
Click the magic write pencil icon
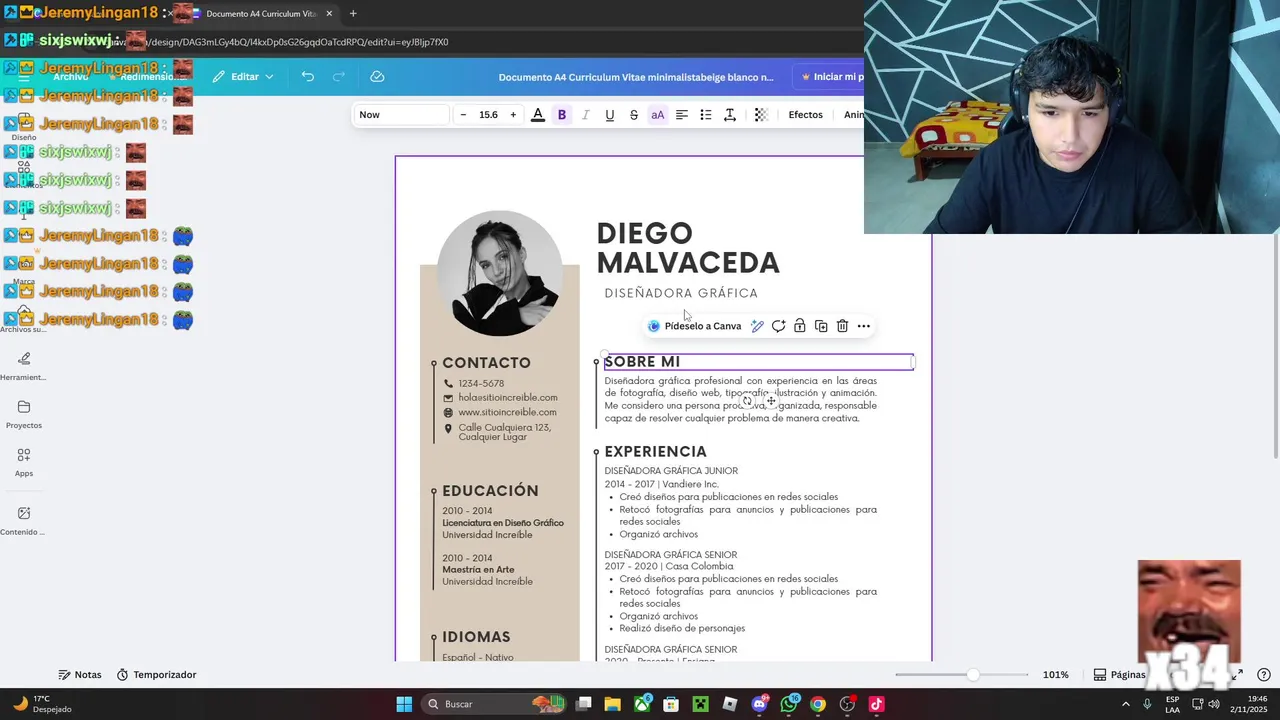(x=758, y=326)
